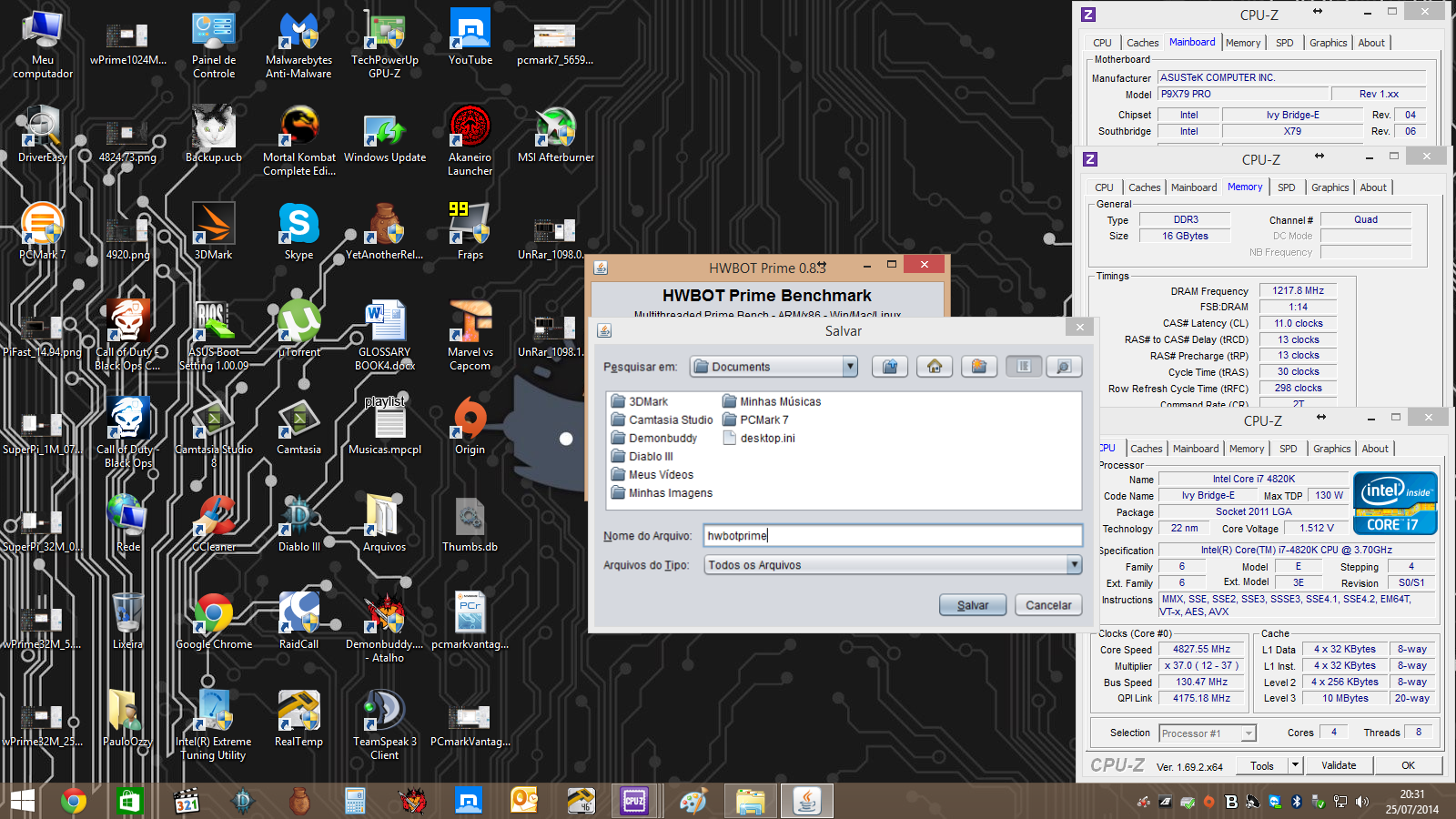Open File Explorer from taskbar
This screenshot has width=1456, height=819.
click(x=750, y=801)
